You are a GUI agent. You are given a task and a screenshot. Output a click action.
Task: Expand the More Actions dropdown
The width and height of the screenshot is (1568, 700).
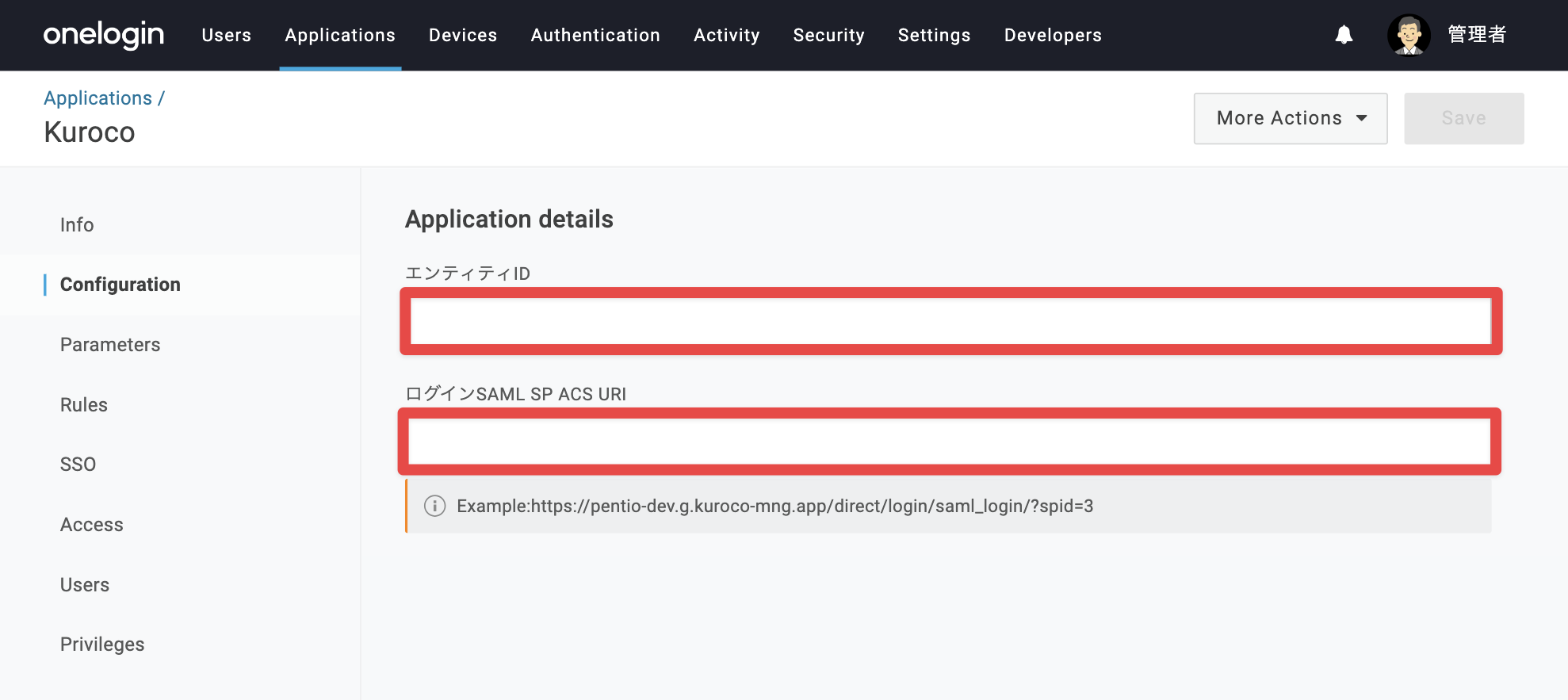1291,118
